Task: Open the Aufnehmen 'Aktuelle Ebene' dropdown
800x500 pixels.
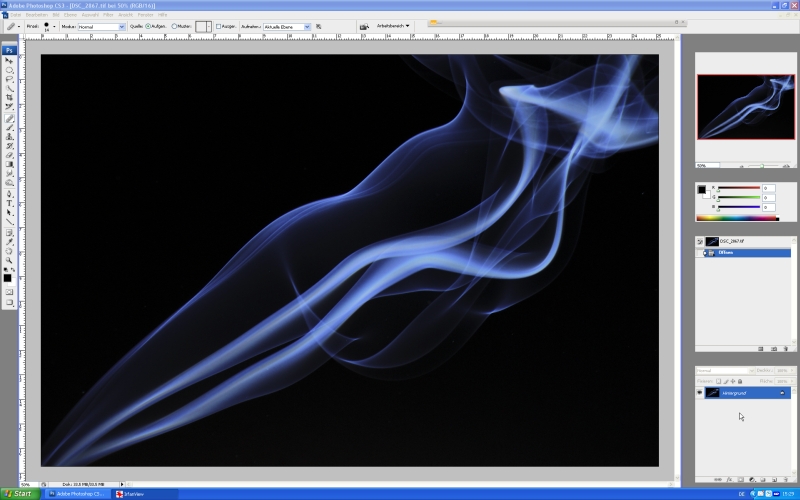Action: (307, 27)
